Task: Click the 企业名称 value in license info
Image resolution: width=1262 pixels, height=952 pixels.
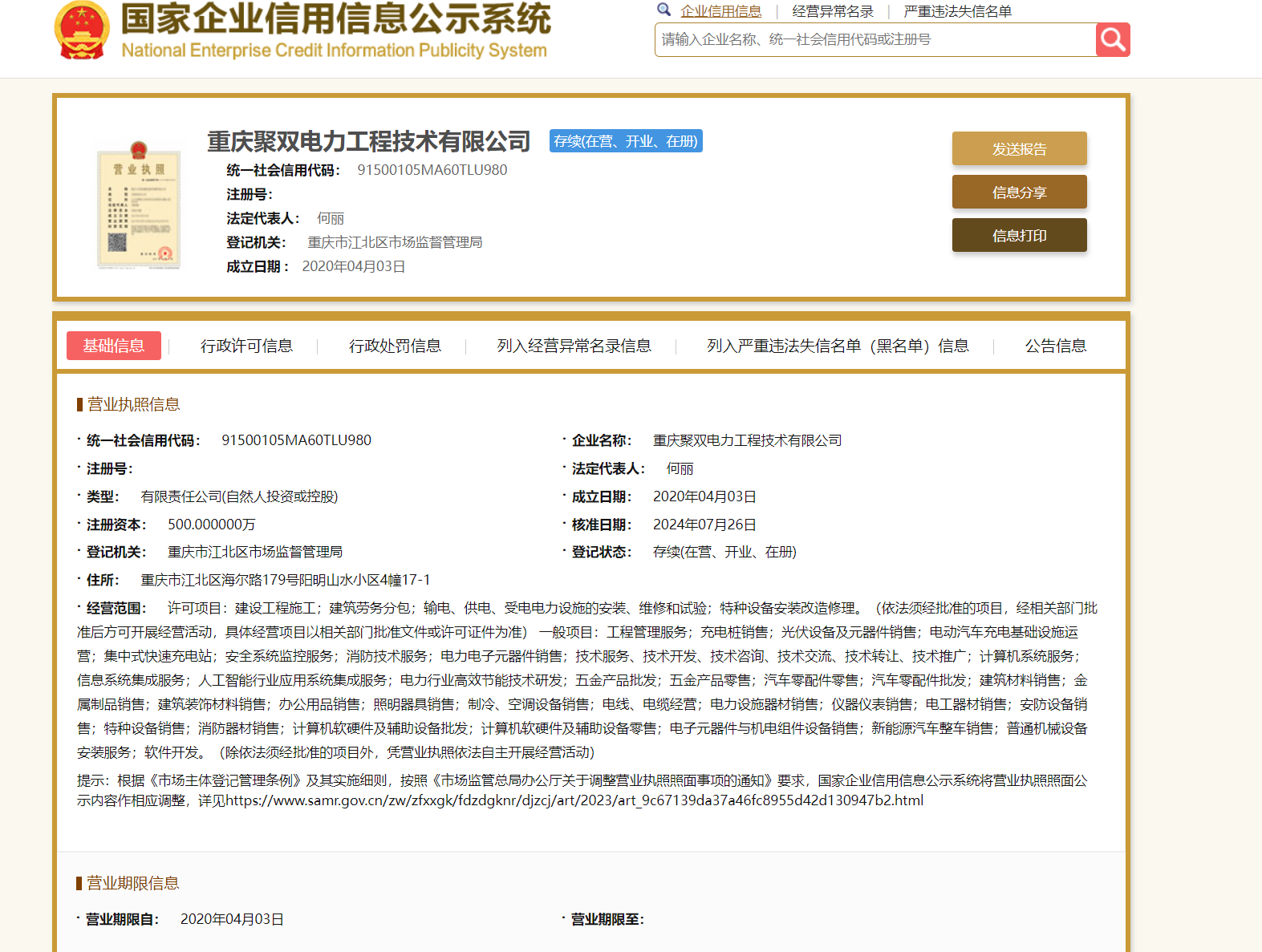Action: 748,440
